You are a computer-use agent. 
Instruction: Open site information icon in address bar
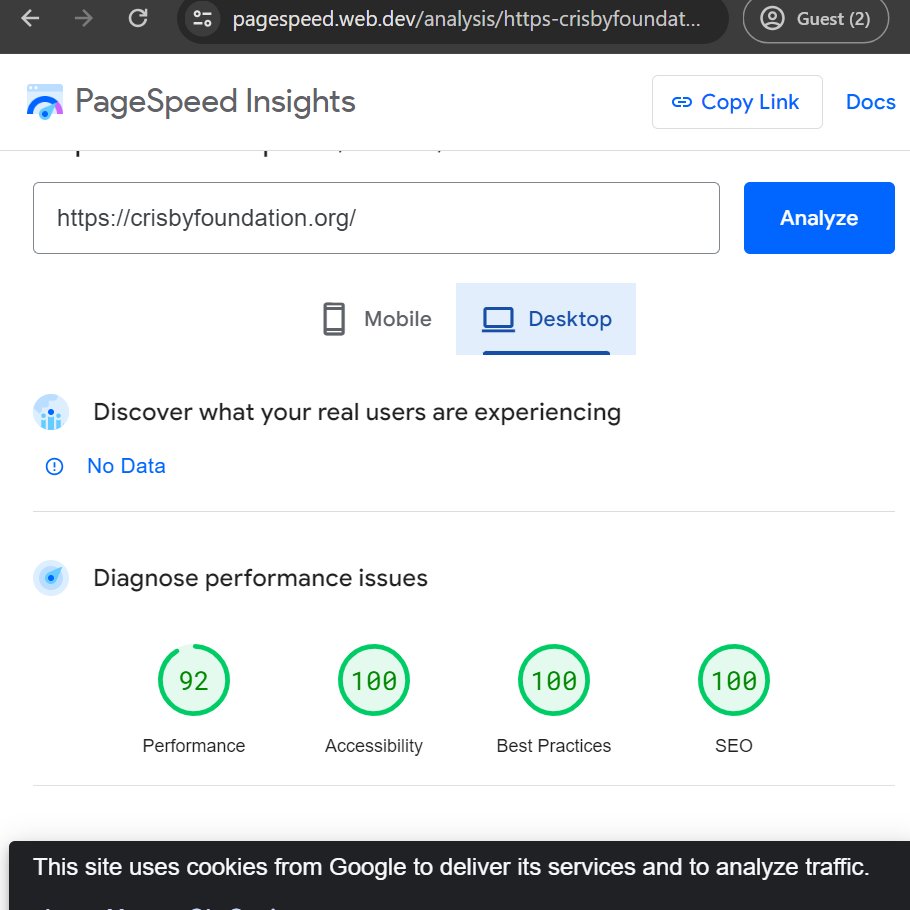[x=202, y=19]
